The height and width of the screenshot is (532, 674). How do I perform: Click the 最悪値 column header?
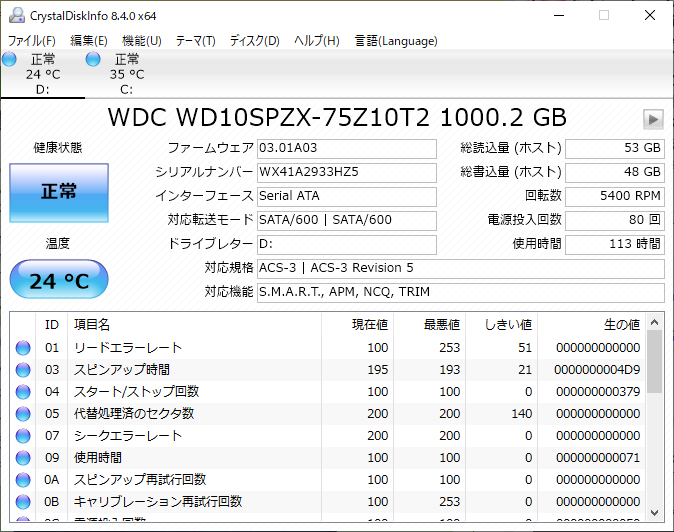tap(429, 325)
